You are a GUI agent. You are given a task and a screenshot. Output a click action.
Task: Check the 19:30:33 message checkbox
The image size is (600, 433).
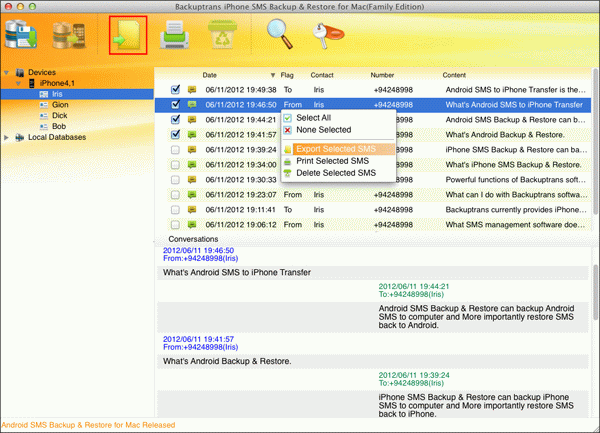point(175,179)
